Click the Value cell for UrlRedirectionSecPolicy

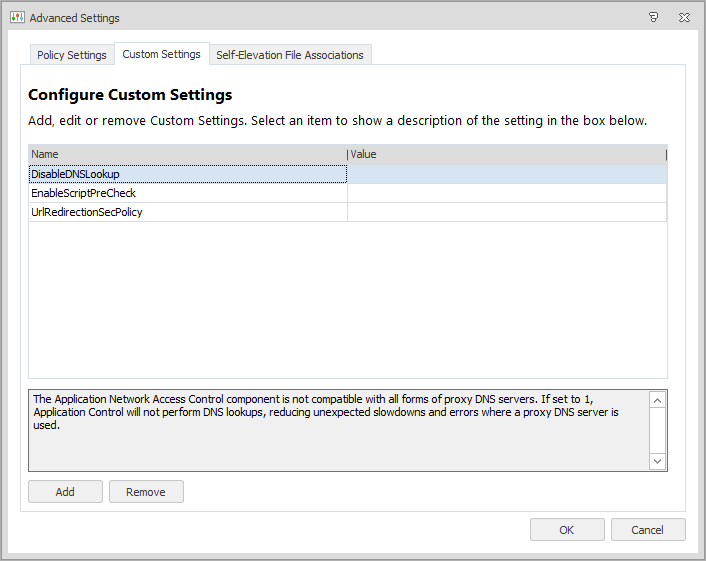[x=506, y=212]
